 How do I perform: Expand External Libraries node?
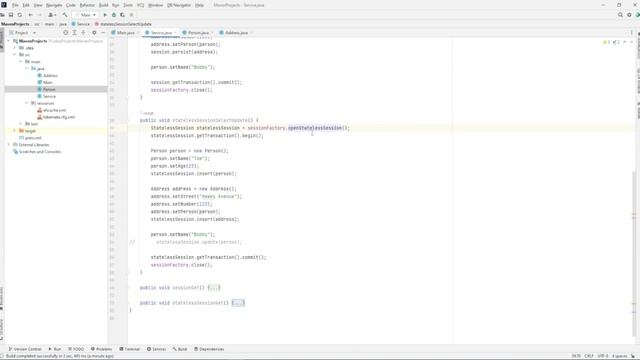[9, 144]
